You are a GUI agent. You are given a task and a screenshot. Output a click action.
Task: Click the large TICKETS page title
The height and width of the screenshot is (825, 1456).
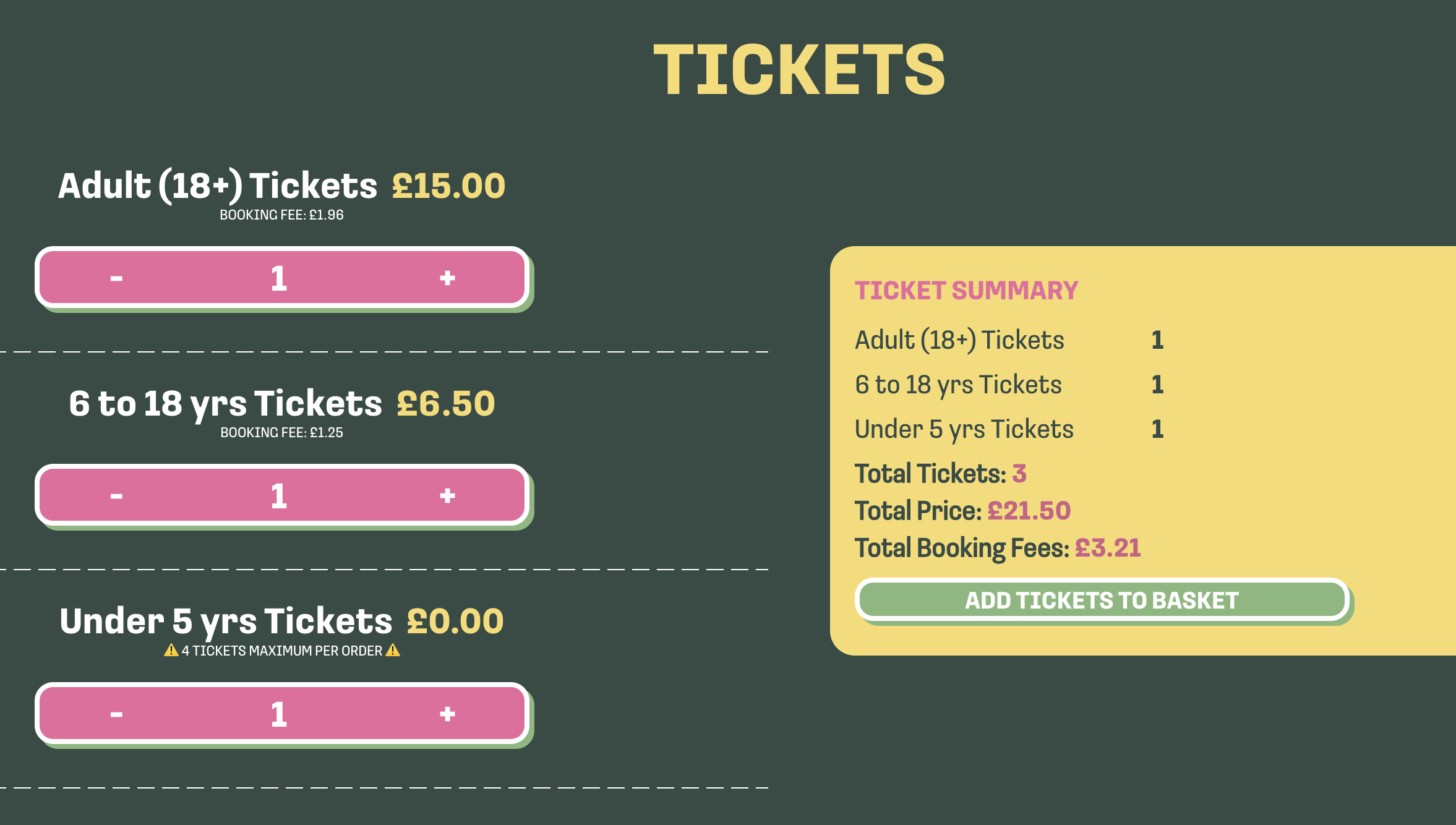click(x=799, y=70)
